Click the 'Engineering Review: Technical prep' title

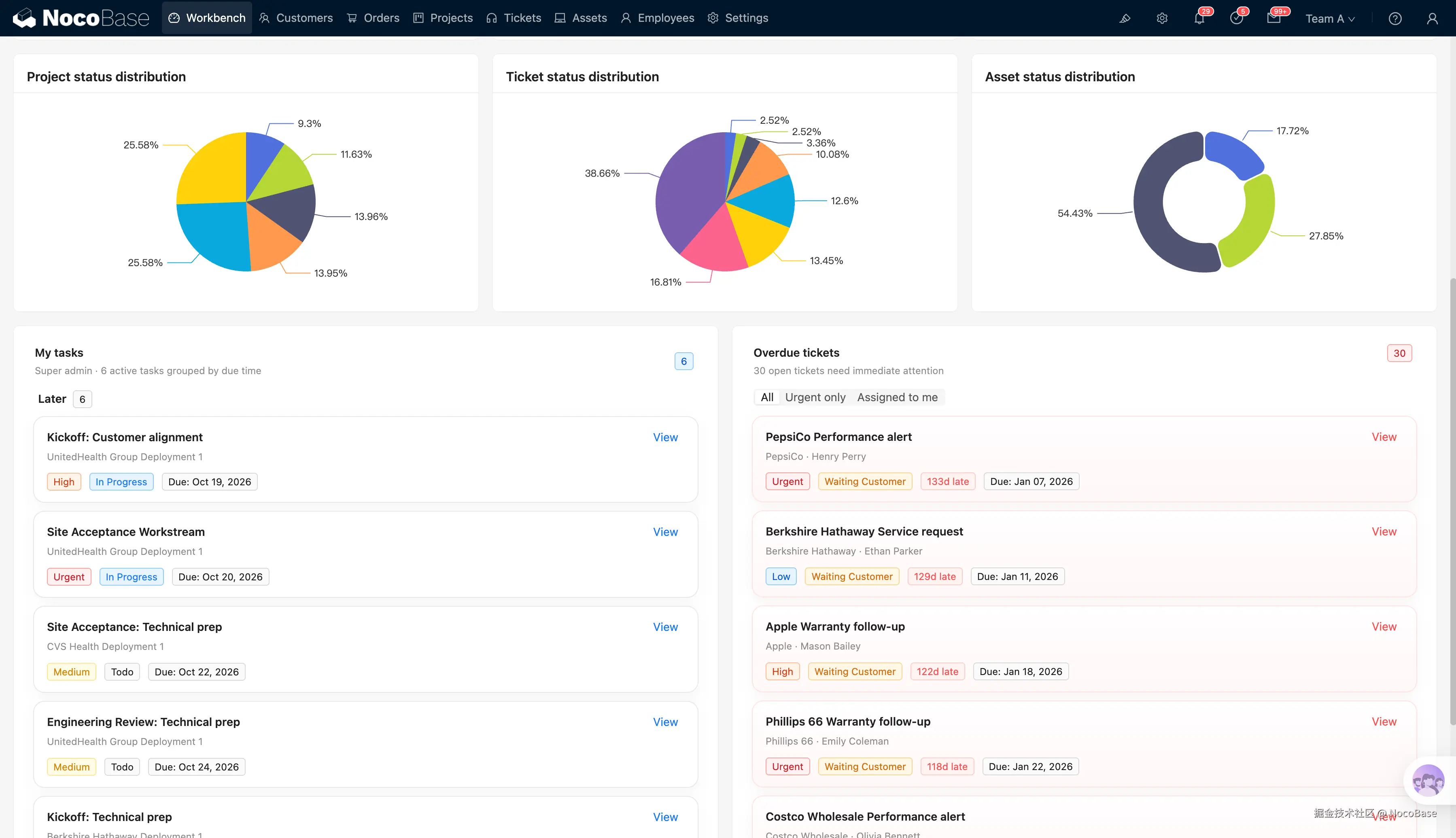point(143,722)
